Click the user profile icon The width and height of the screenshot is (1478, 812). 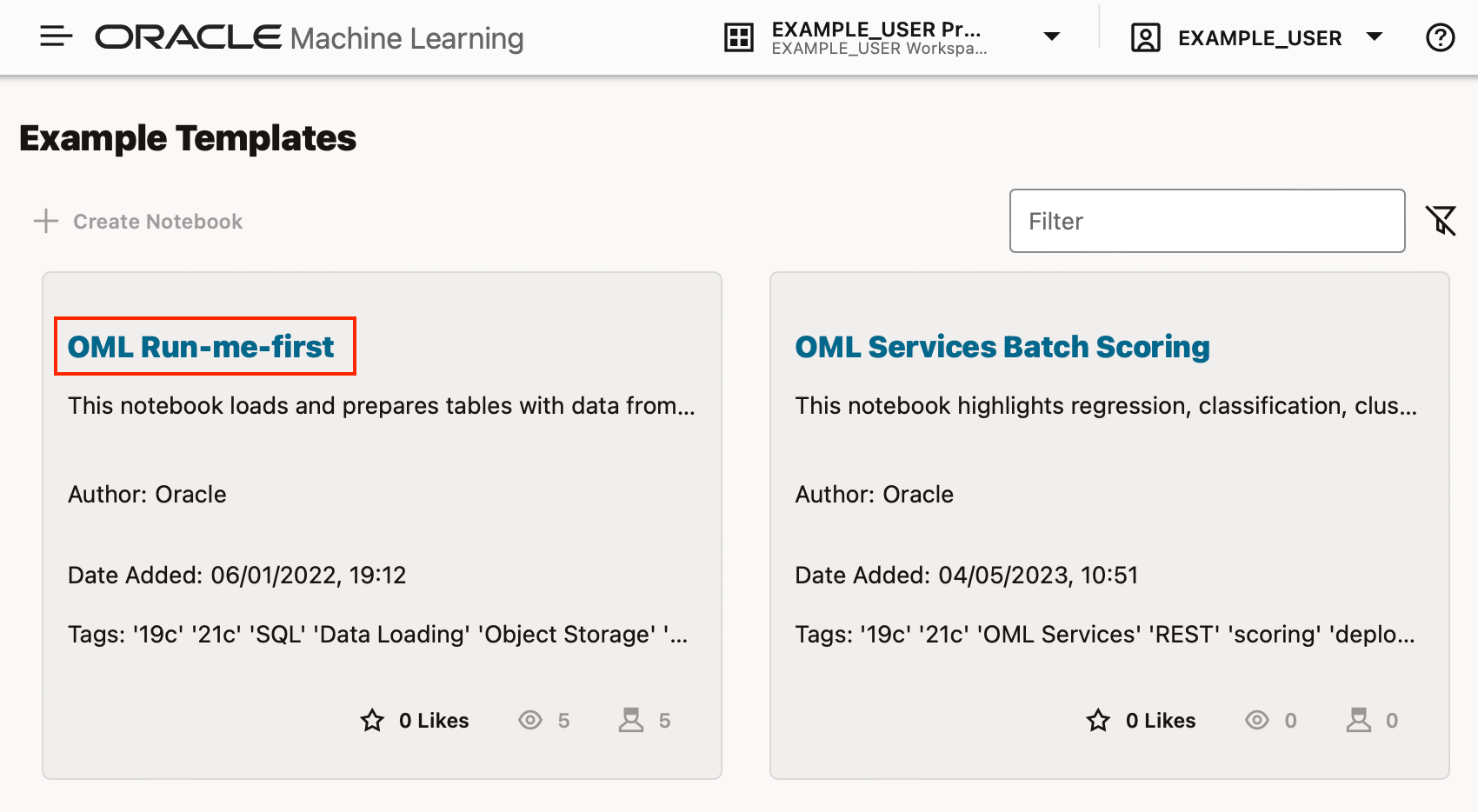click(x=1146, y=37)
